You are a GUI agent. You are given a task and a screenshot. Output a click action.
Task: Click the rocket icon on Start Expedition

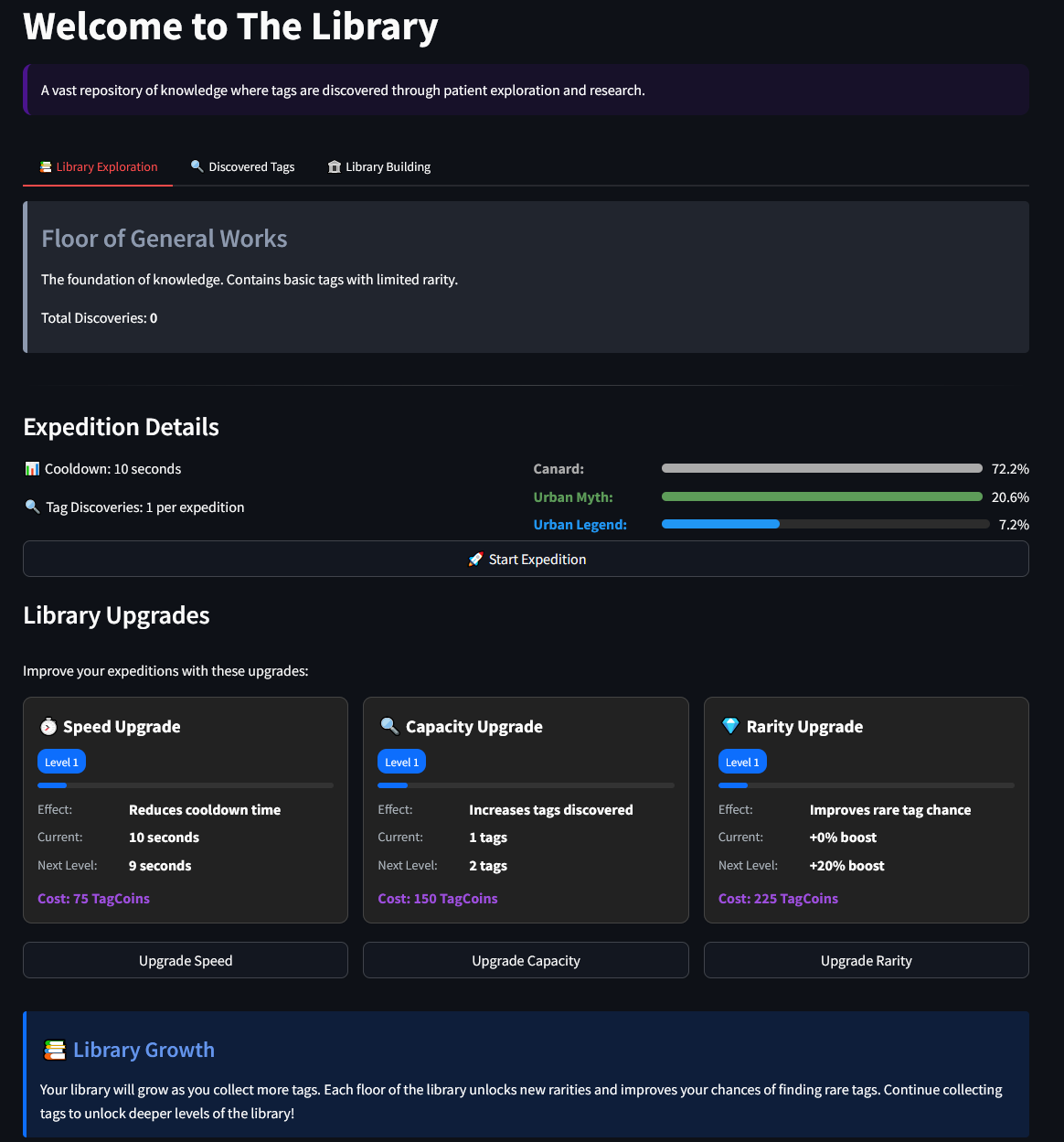click(475, 560)
